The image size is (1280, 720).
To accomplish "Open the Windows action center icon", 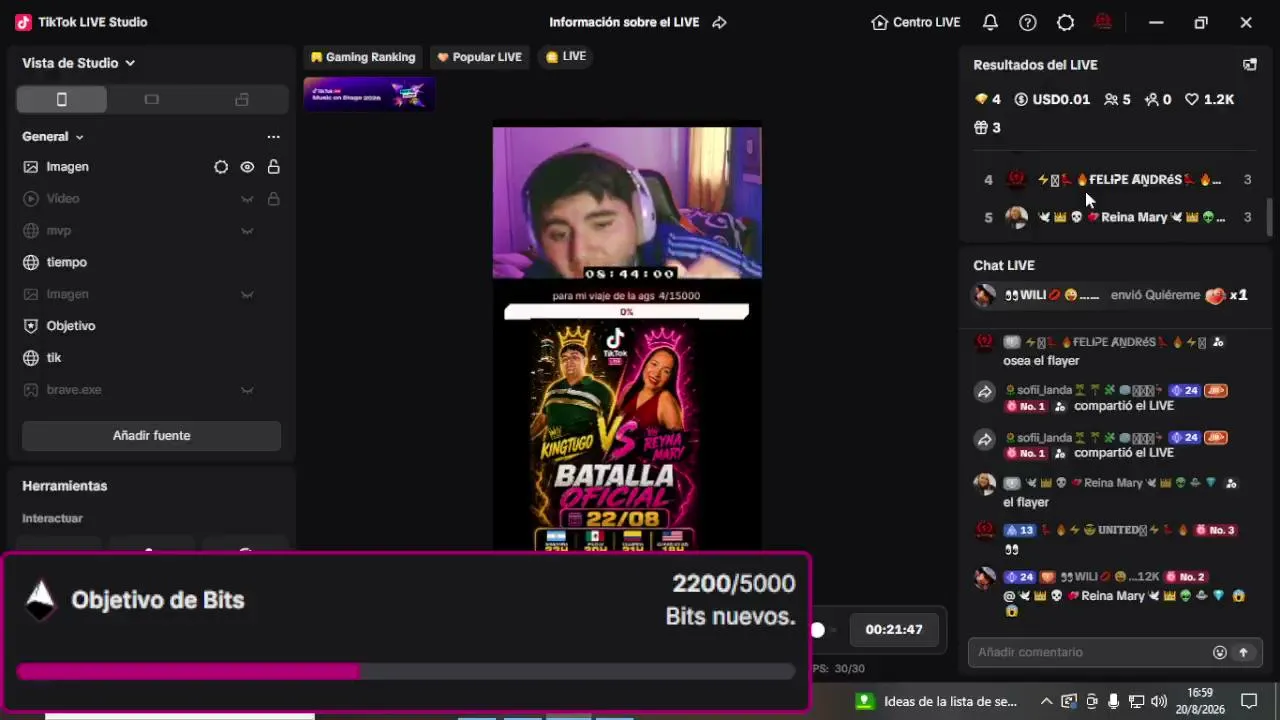I will tap(1249, 701).
